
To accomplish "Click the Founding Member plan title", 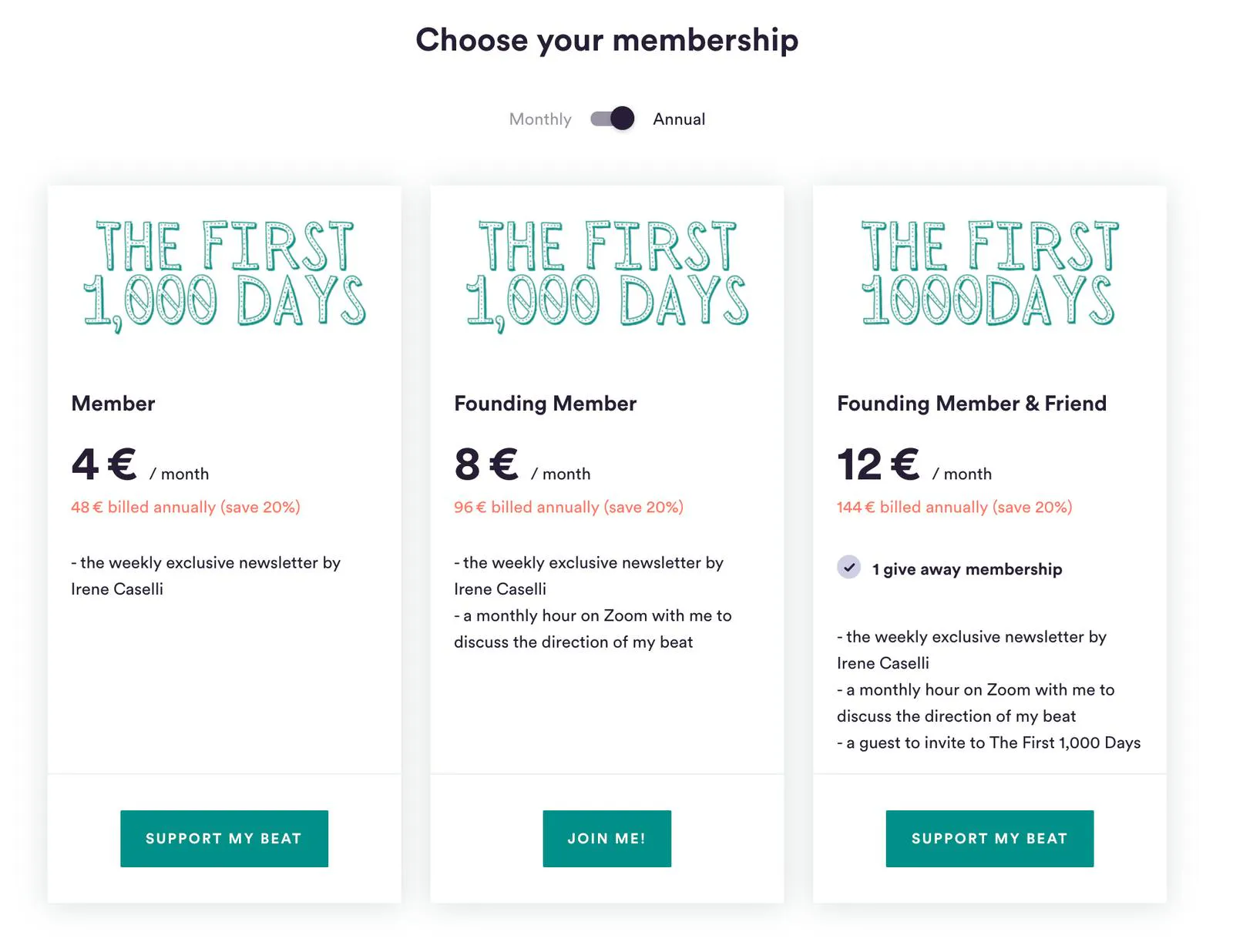I will coord(546,404).
